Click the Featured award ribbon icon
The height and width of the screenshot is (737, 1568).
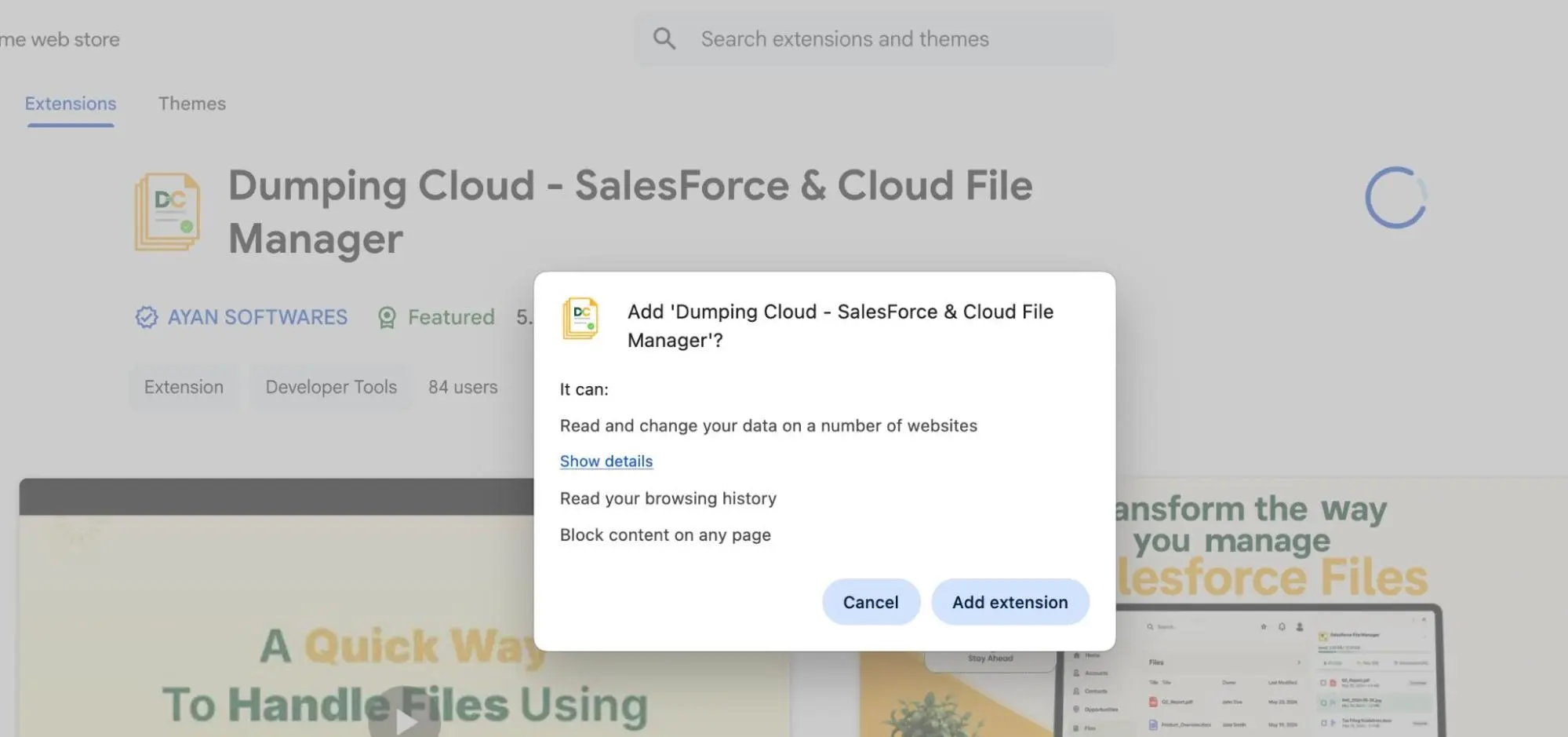point(387,318)
